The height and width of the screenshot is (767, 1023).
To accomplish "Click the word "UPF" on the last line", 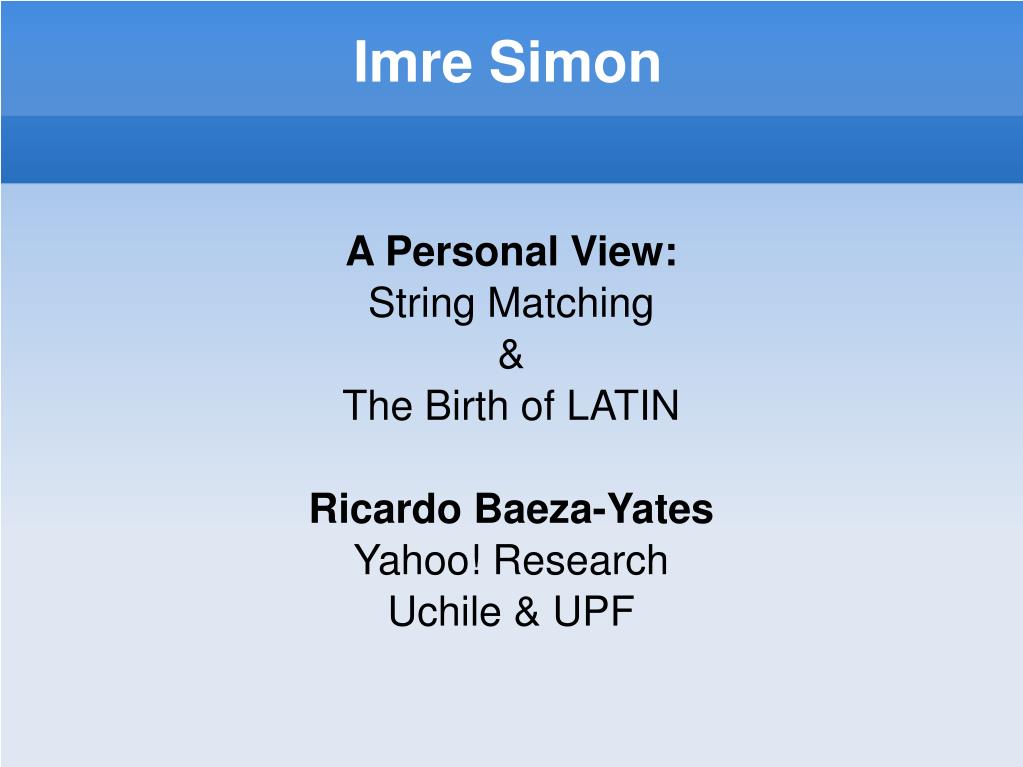I will pos(594,612).
